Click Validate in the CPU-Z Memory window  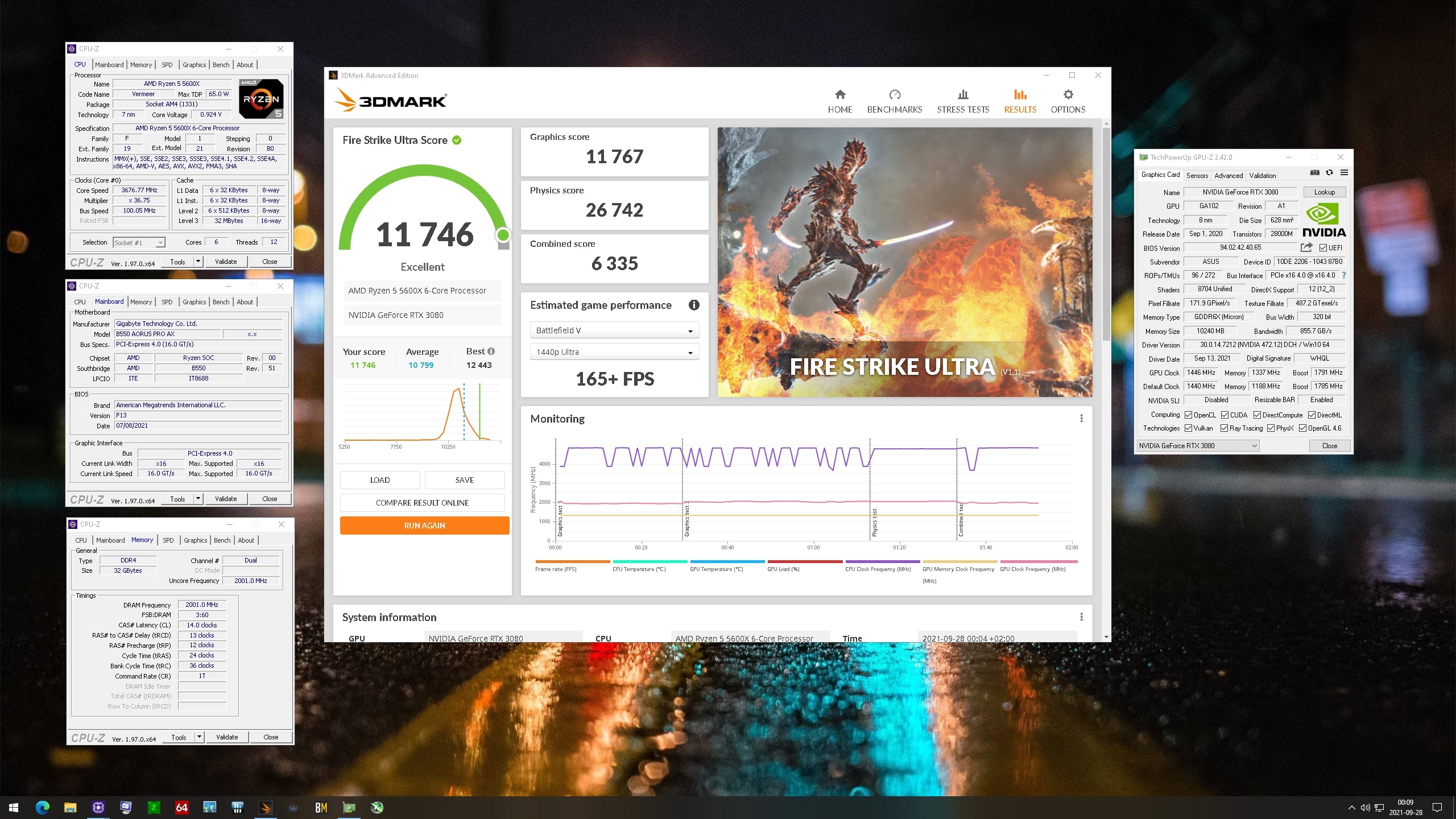click(x=227, y=737)
